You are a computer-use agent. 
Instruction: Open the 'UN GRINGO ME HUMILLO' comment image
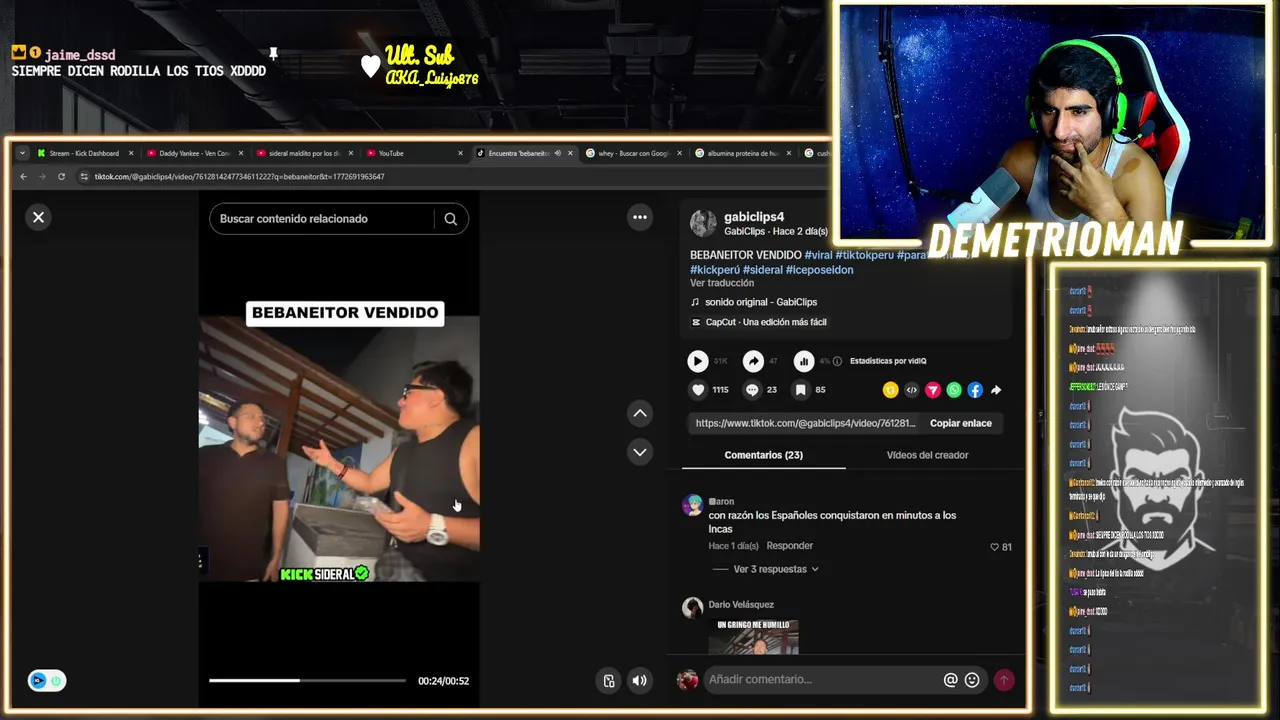(754, 637)
